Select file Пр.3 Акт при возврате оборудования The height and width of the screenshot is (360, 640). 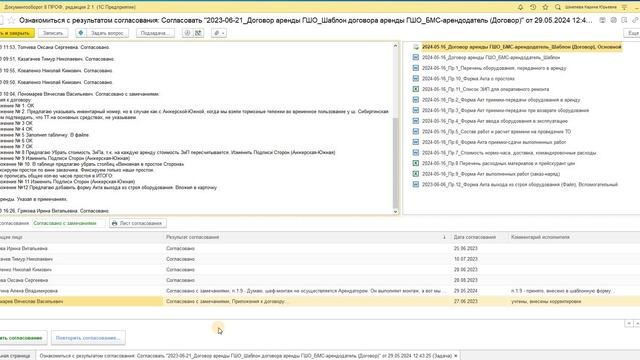click(505, 111)
